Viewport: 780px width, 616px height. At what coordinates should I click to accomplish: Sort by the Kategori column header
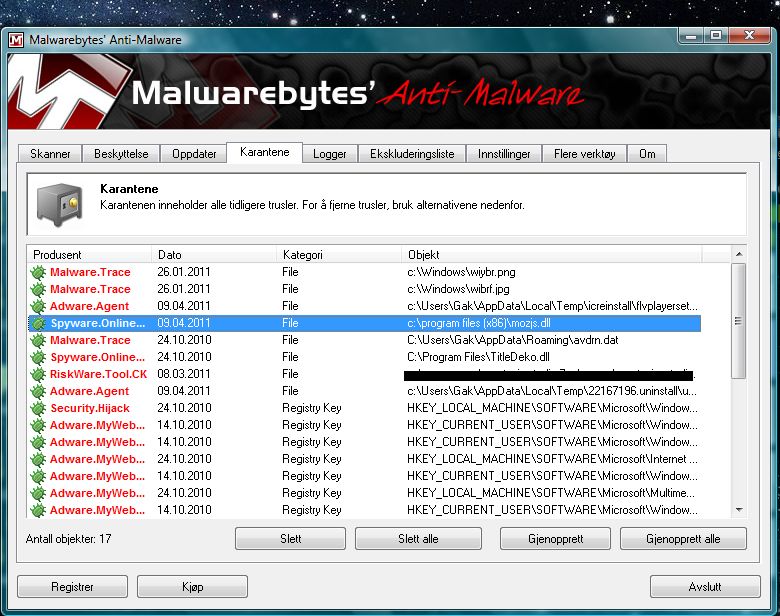click(x=339, y=255)
